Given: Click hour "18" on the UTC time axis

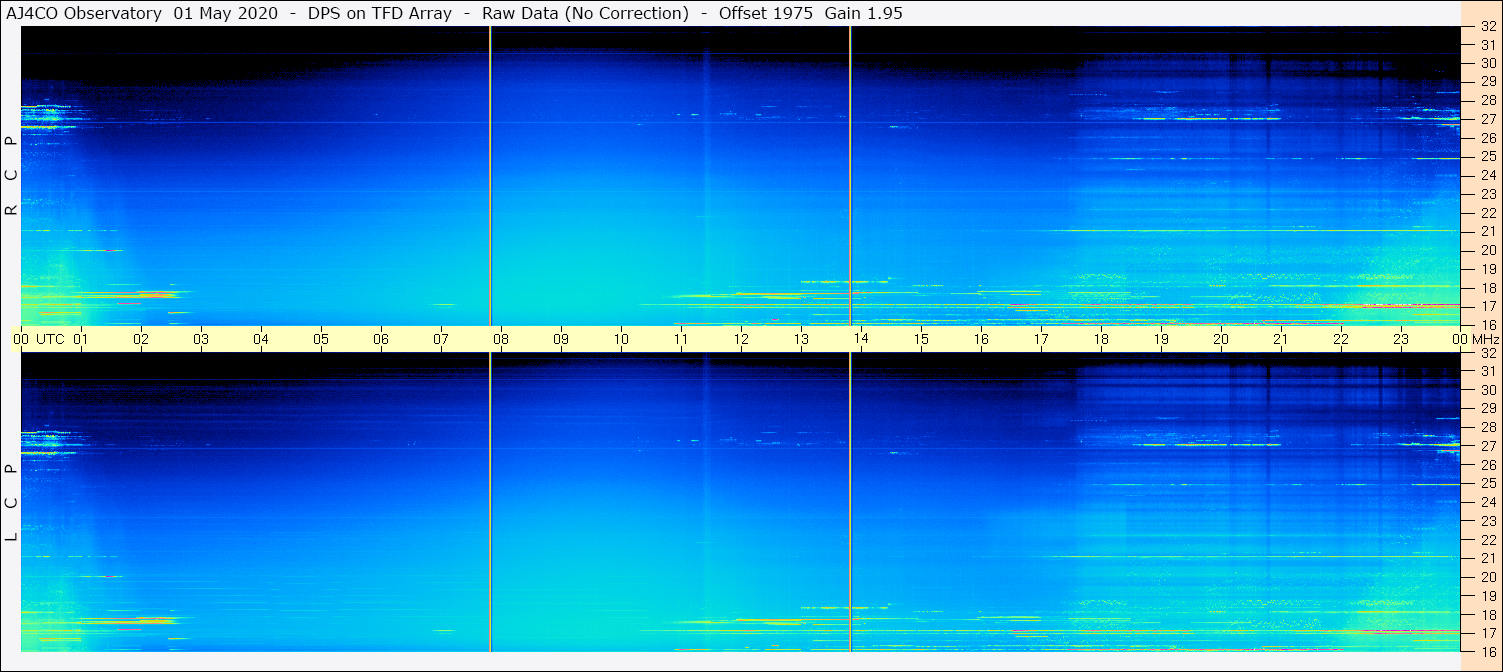Looking at the screenshot, I should [1101, 339].
